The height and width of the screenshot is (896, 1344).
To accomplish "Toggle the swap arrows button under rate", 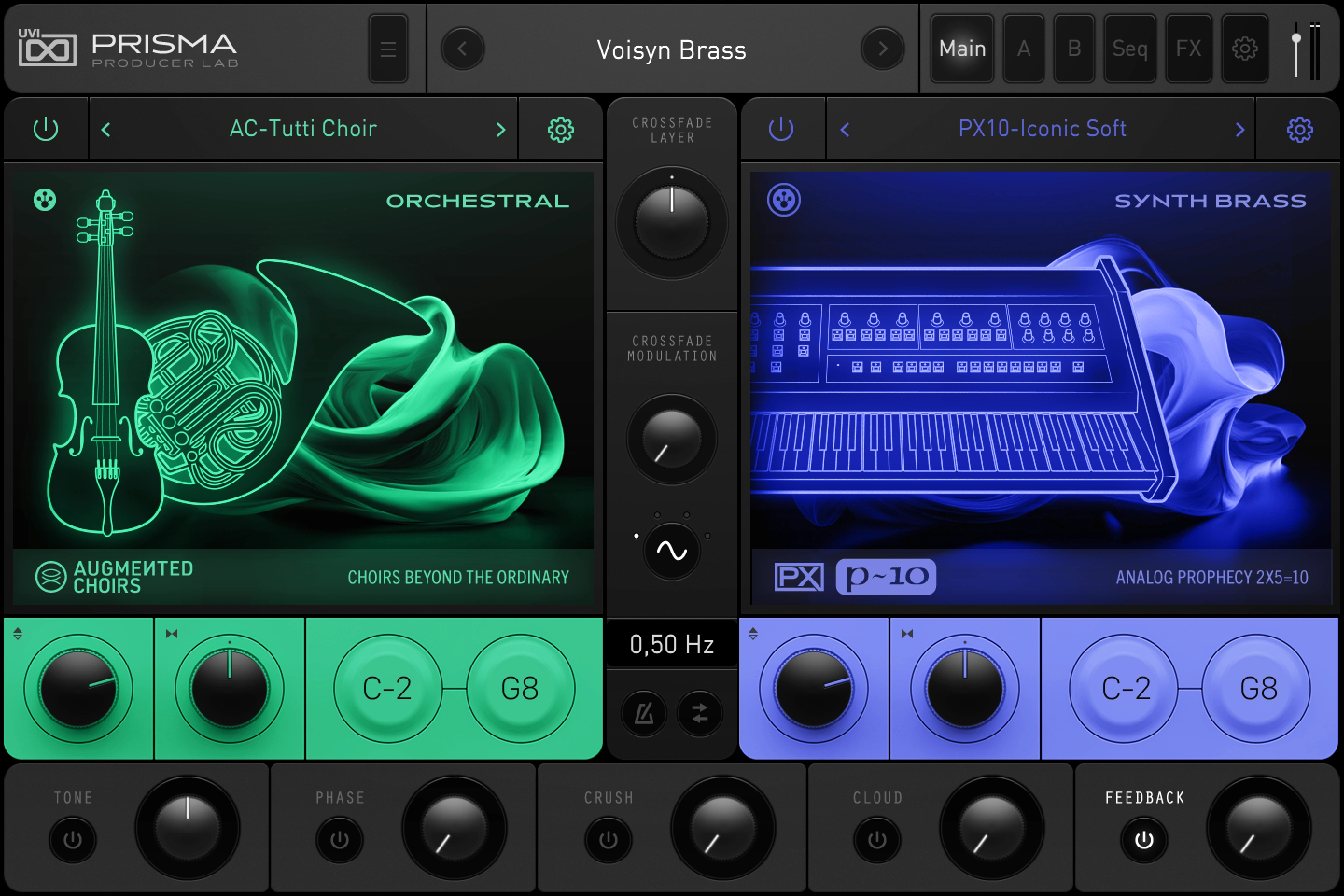I will (x=700, y=713).
